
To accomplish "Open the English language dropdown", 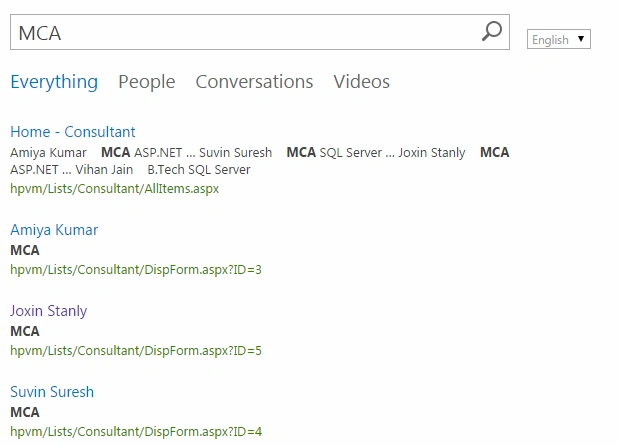I will [558, 39].
